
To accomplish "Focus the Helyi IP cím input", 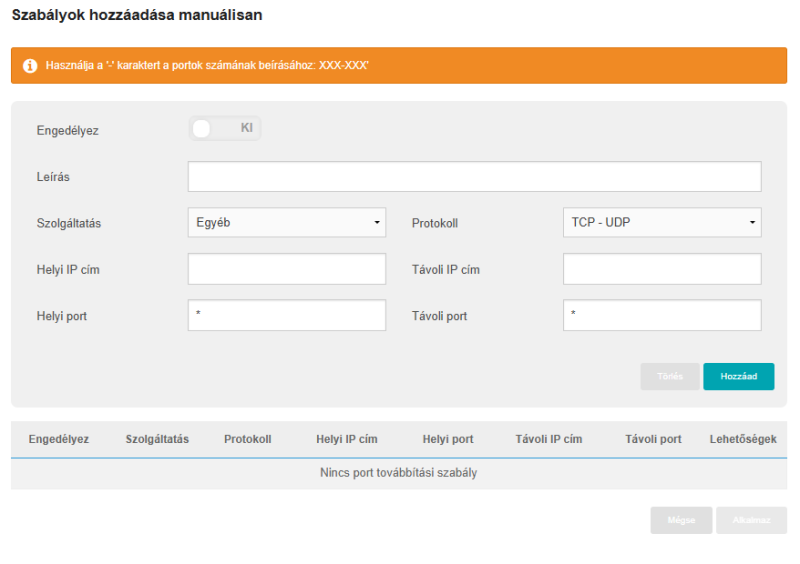I will (x=286, y=269).
